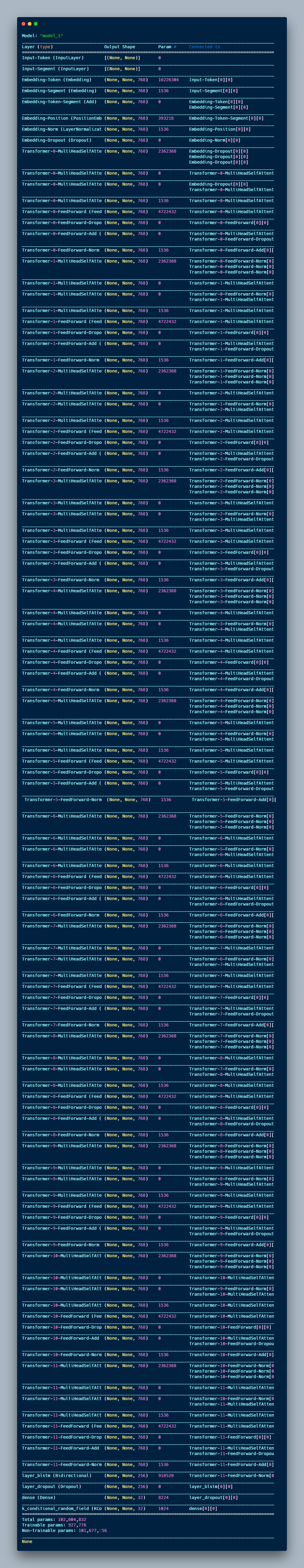This screenshot has height=1568, width=304.
Task: Select 'Transformer-9-FeedForward (Feed' layer name
Action: (62, 1207)
